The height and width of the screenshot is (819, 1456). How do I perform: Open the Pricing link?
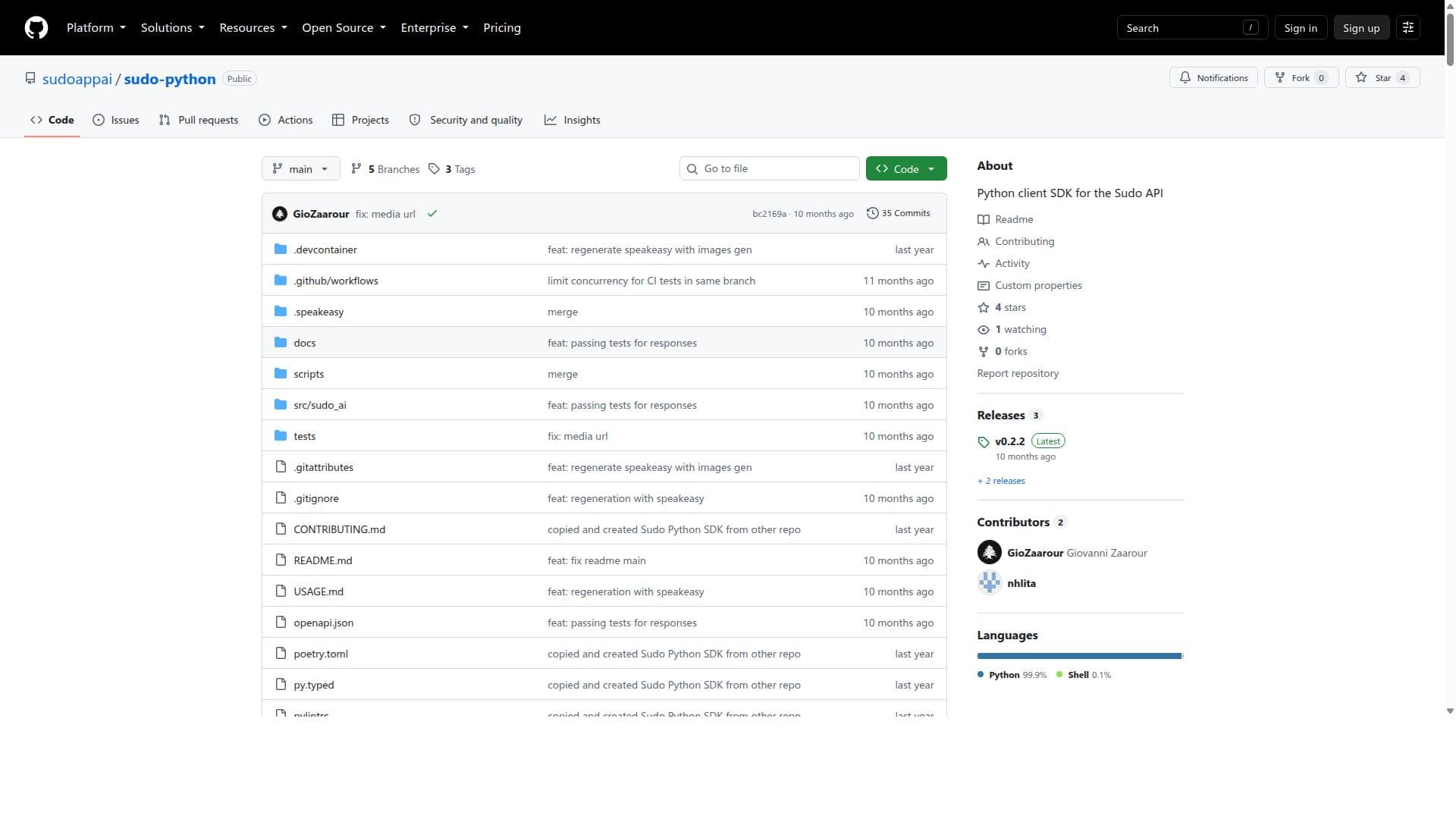[502, 28]
